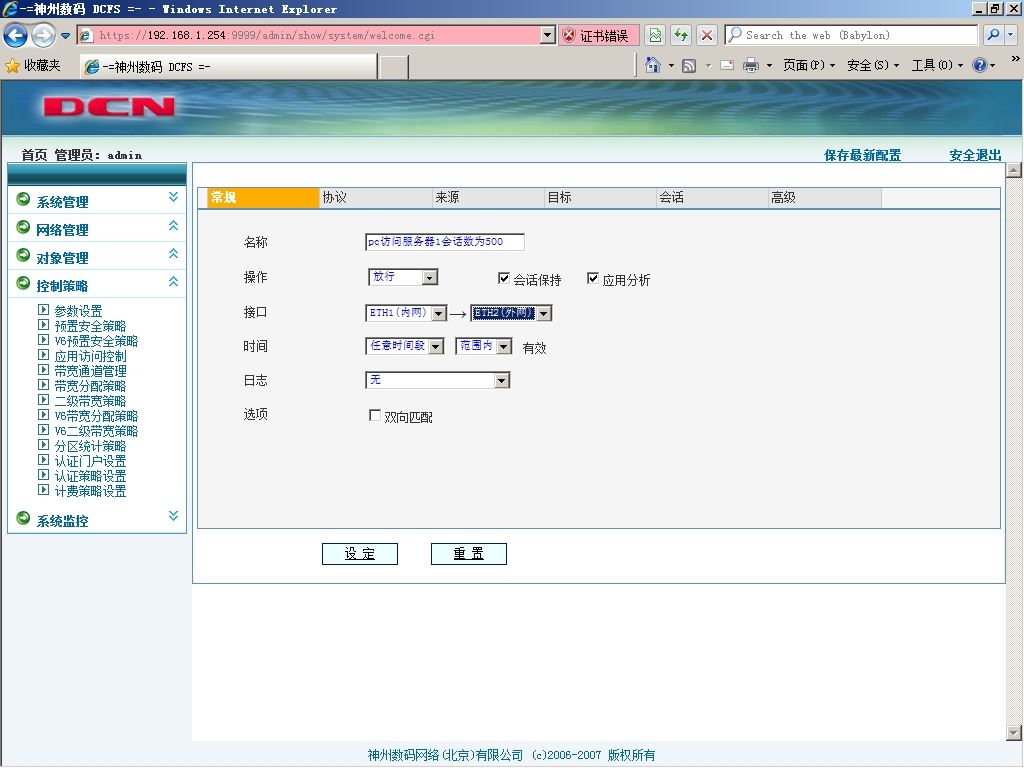
Task: Go back with the browser Back arrow
Action: pyautogui.click(x=16, y=35)
